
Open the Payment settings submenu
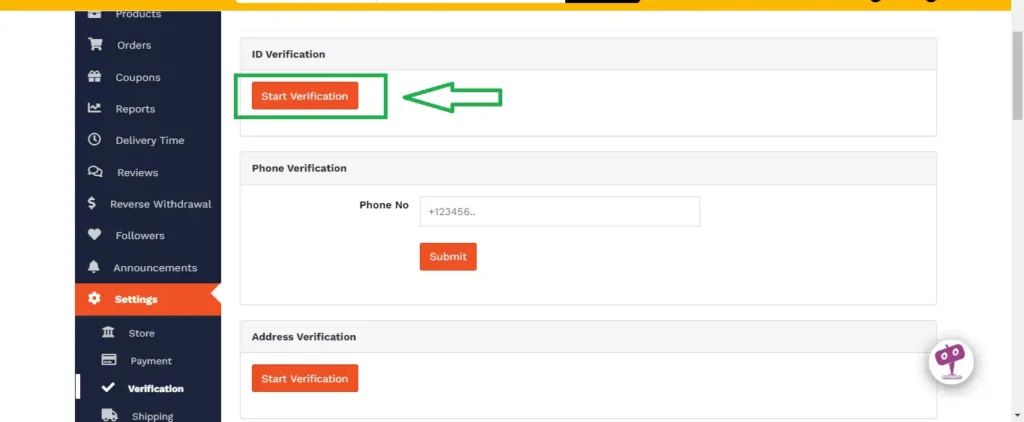[x=150, y=361]
